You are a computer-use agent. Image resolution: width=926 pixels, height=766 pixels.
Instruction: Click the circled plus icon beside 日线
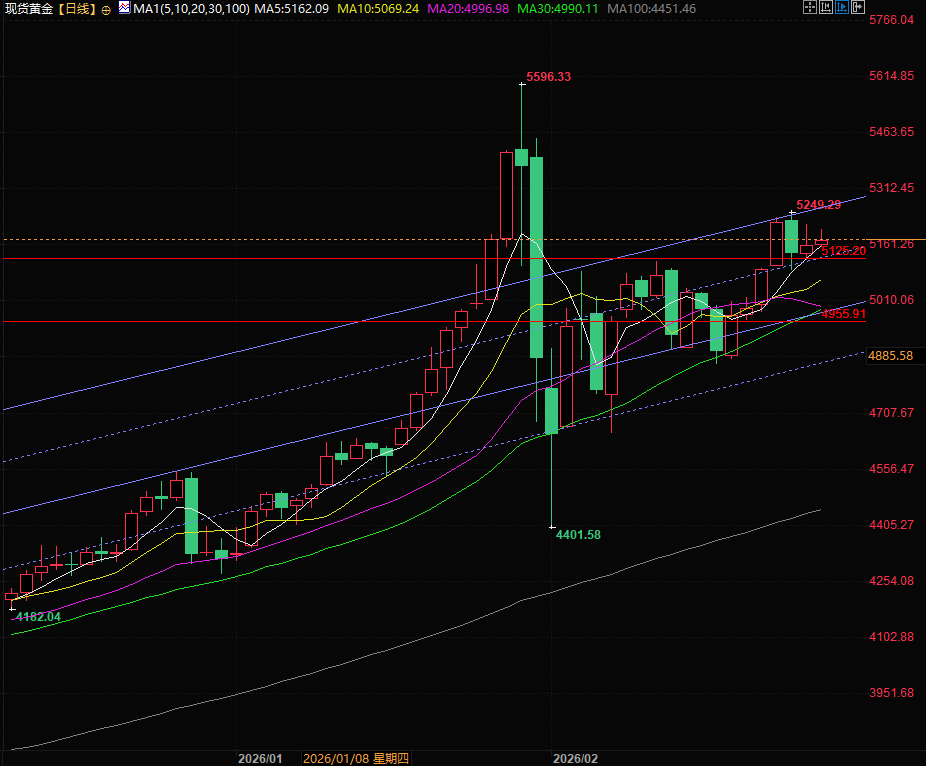[106, 10]
